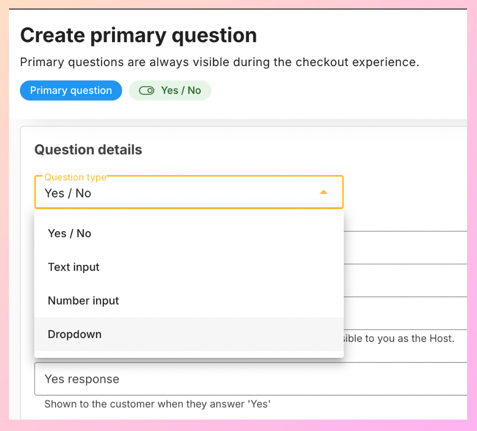Click the Question details section heading
Image resolution: width=477 pixels, height=431 pixels.
(88, 150)
